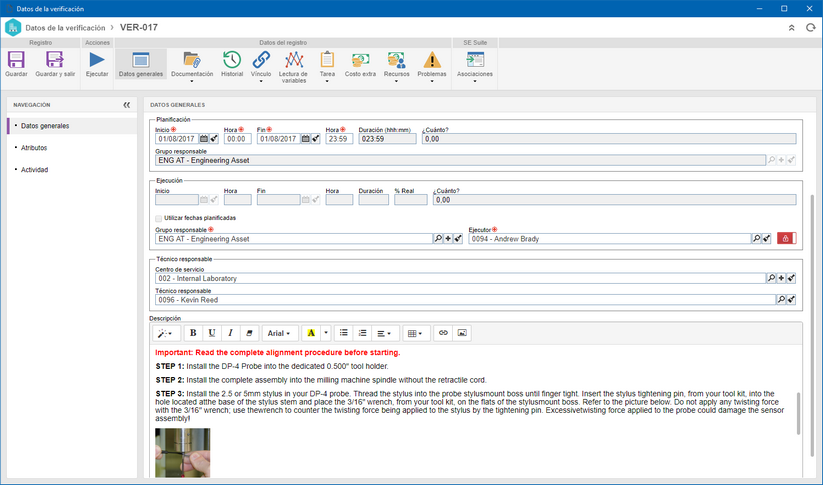Toggle italic formatting
The height and width of the screenshot is (485, 823).
[x=230, y=333]
